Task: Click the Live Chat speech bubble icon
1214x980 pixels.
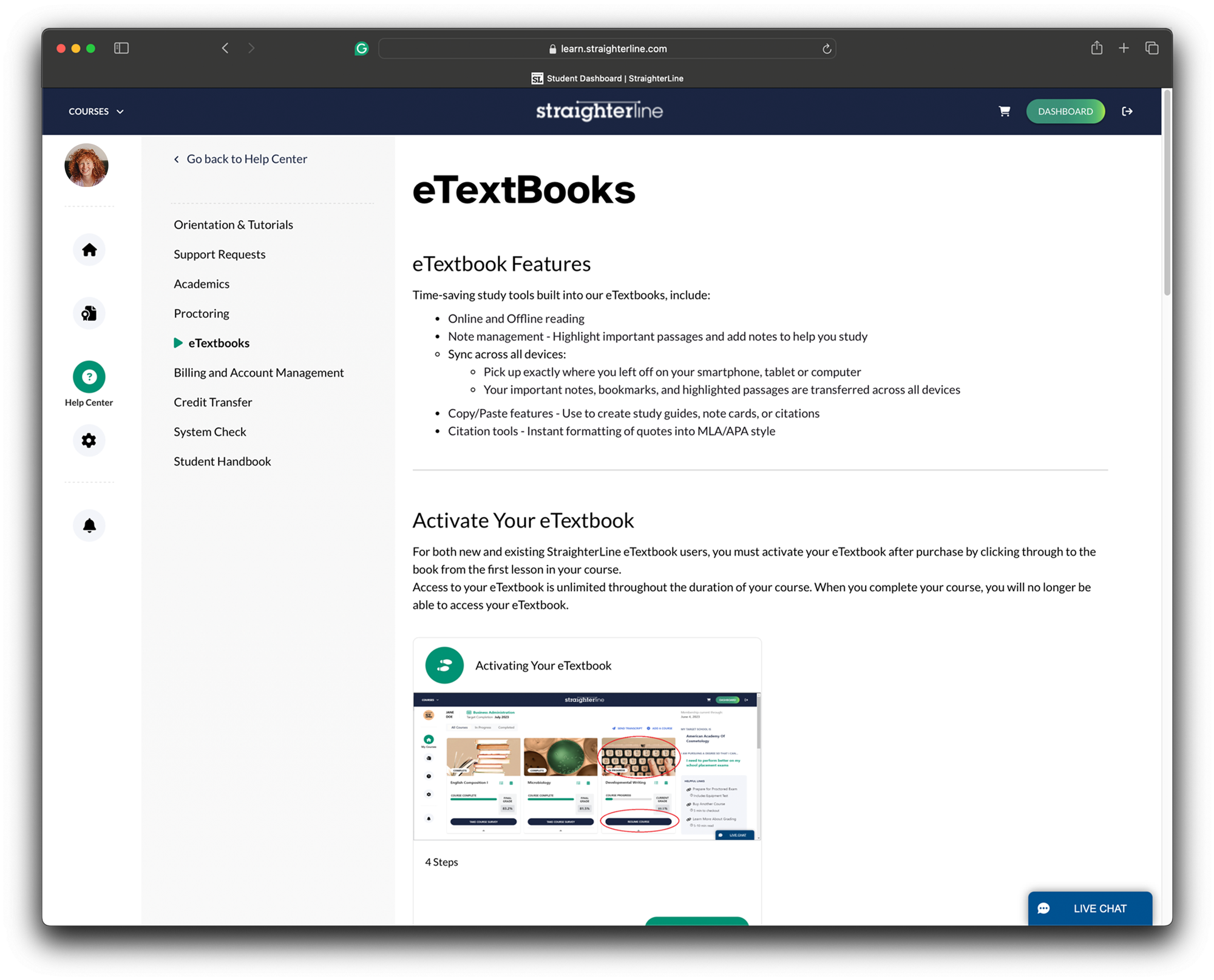Action: click(x=1044, y=908)
